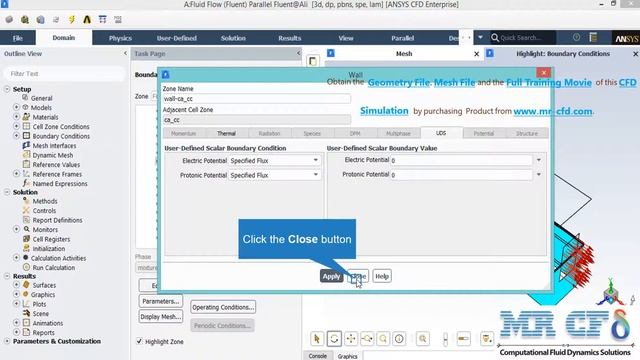Select General in the Setup tree

42,98
